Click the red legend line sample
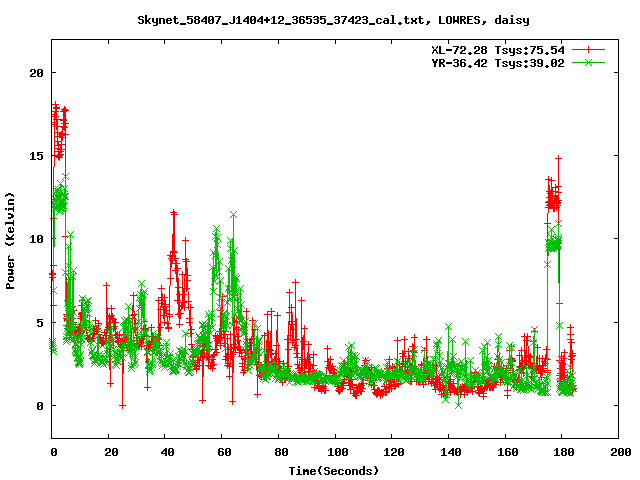Viewport: 640px width, 480px height. [x=588, y=50]
